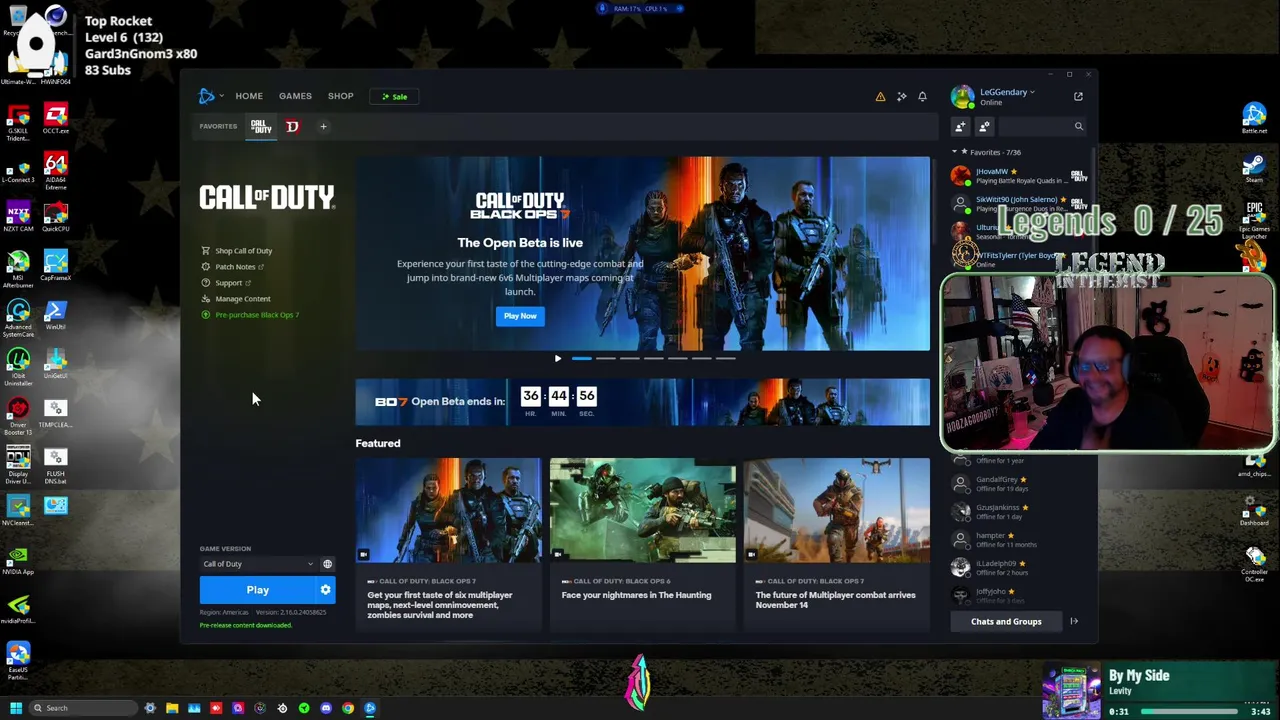Select friend JHovaMW
This screenshot has width=1280, height=720.
pos(1020,176)
